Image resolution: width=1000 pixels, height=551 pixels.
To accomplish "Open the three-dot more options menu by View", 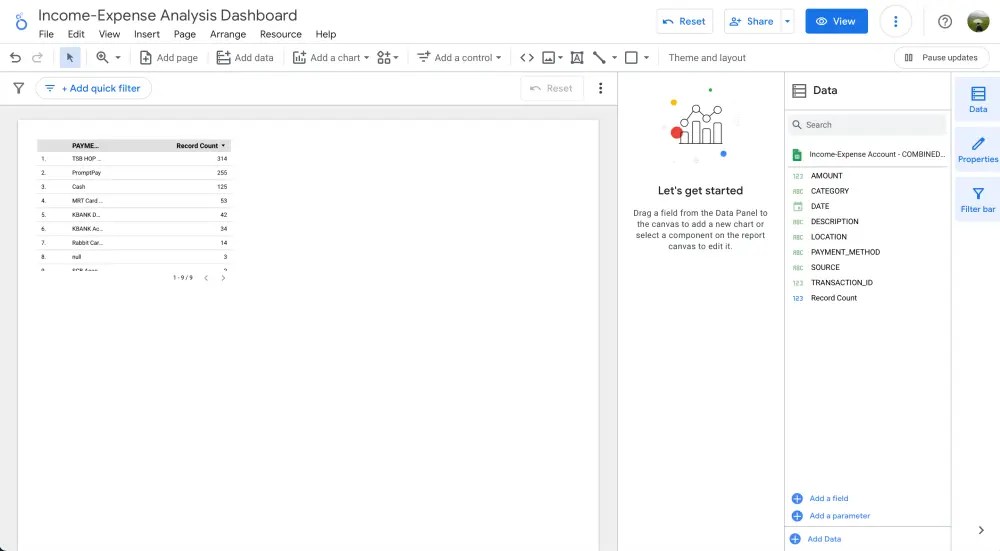I will pos(896,21).
